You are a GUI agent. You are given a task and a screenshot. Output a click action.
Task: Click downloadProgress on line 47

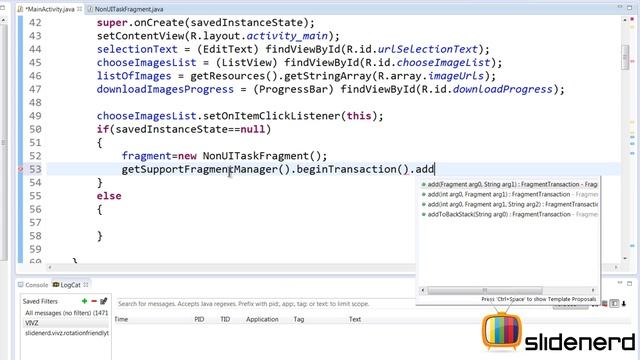[x=502, y=89]
